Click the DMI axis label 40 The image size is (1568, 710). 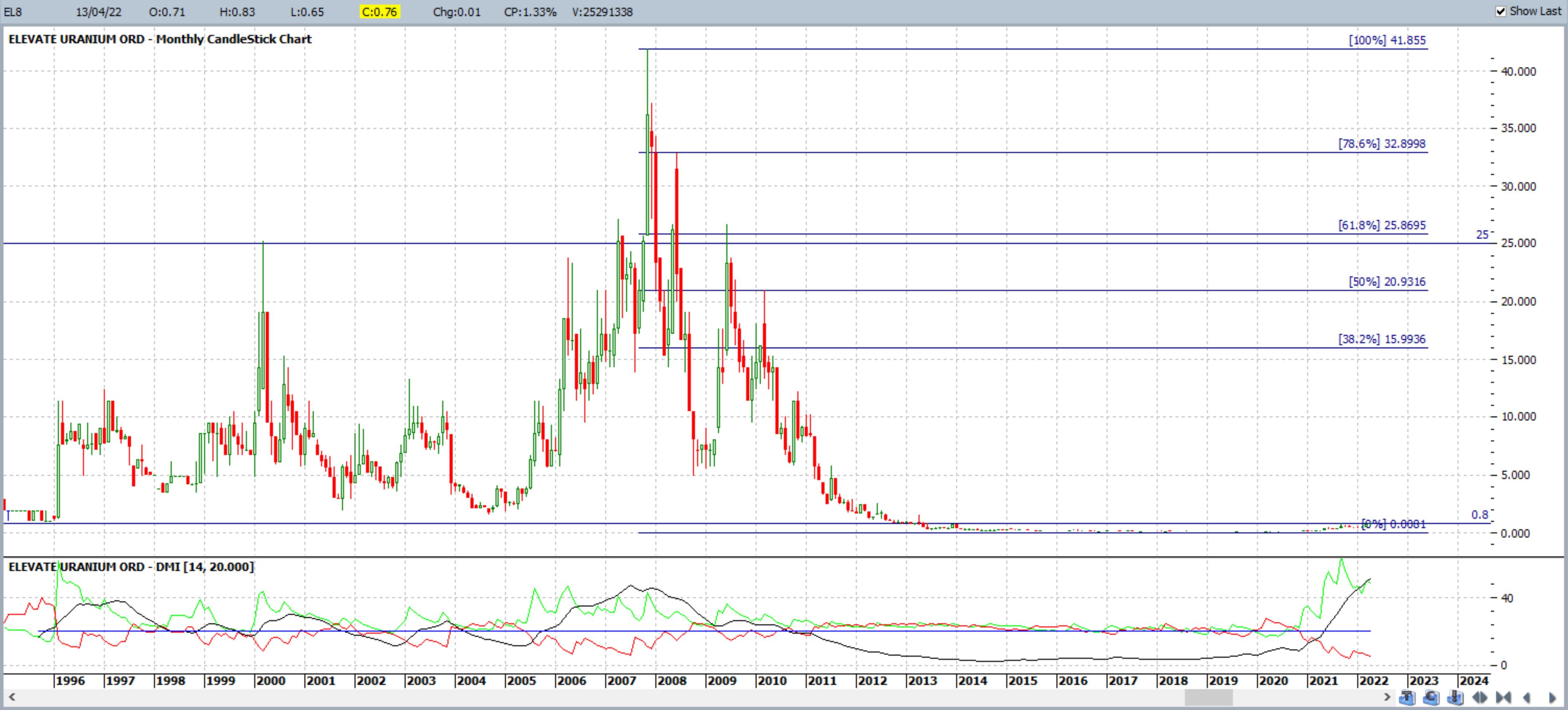pyautogui.click(x=1507, y=598)
